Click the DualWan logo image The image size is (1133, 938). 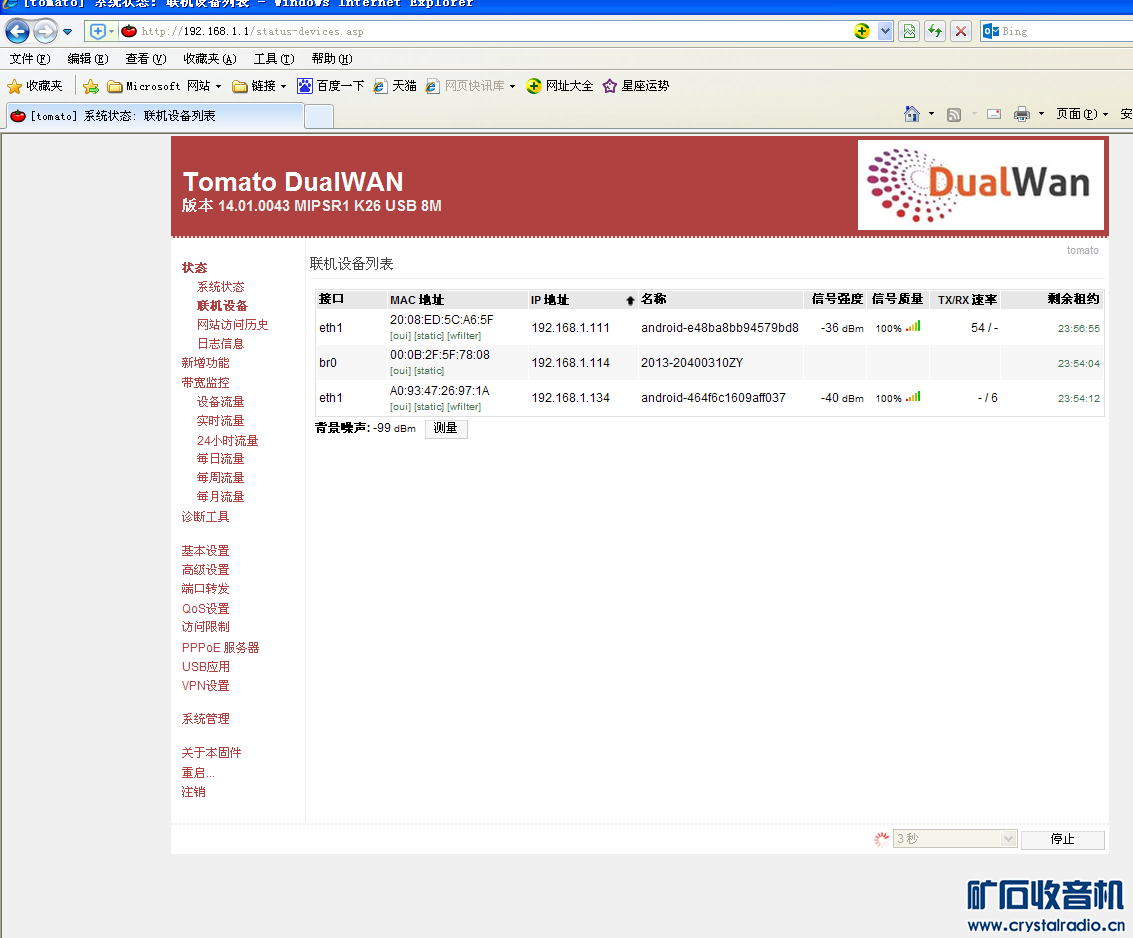pos(981,185)
